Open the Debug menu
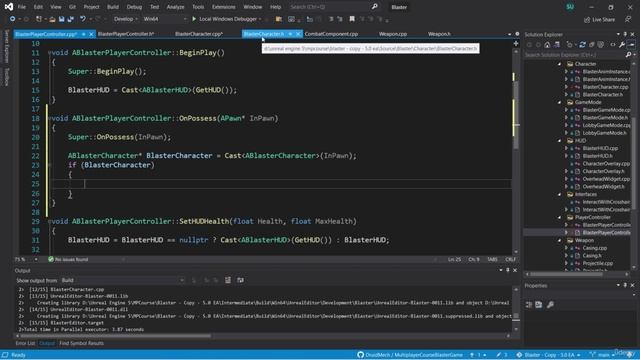 pos(134,7)
